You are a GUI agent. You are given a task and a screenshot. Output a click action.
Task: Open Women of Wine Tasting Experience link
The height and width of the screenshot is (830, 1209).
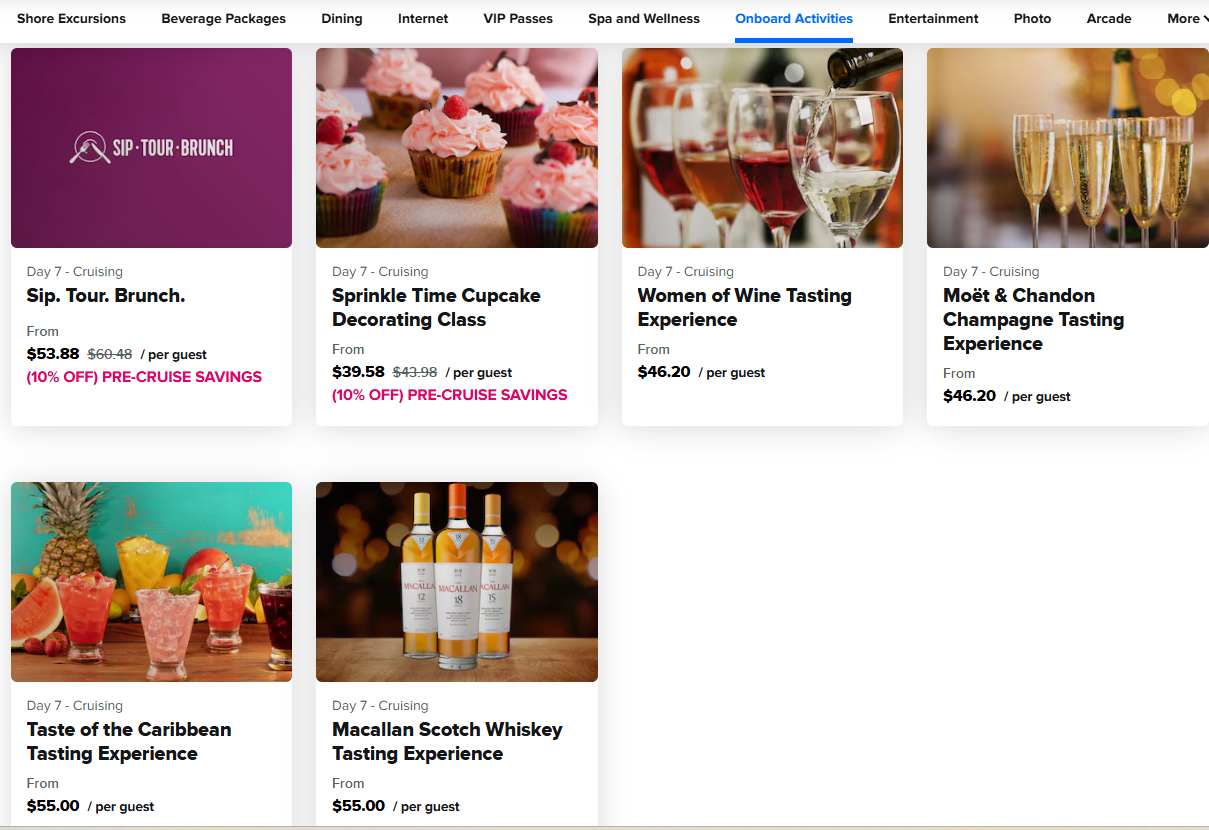tap(744, 308)
